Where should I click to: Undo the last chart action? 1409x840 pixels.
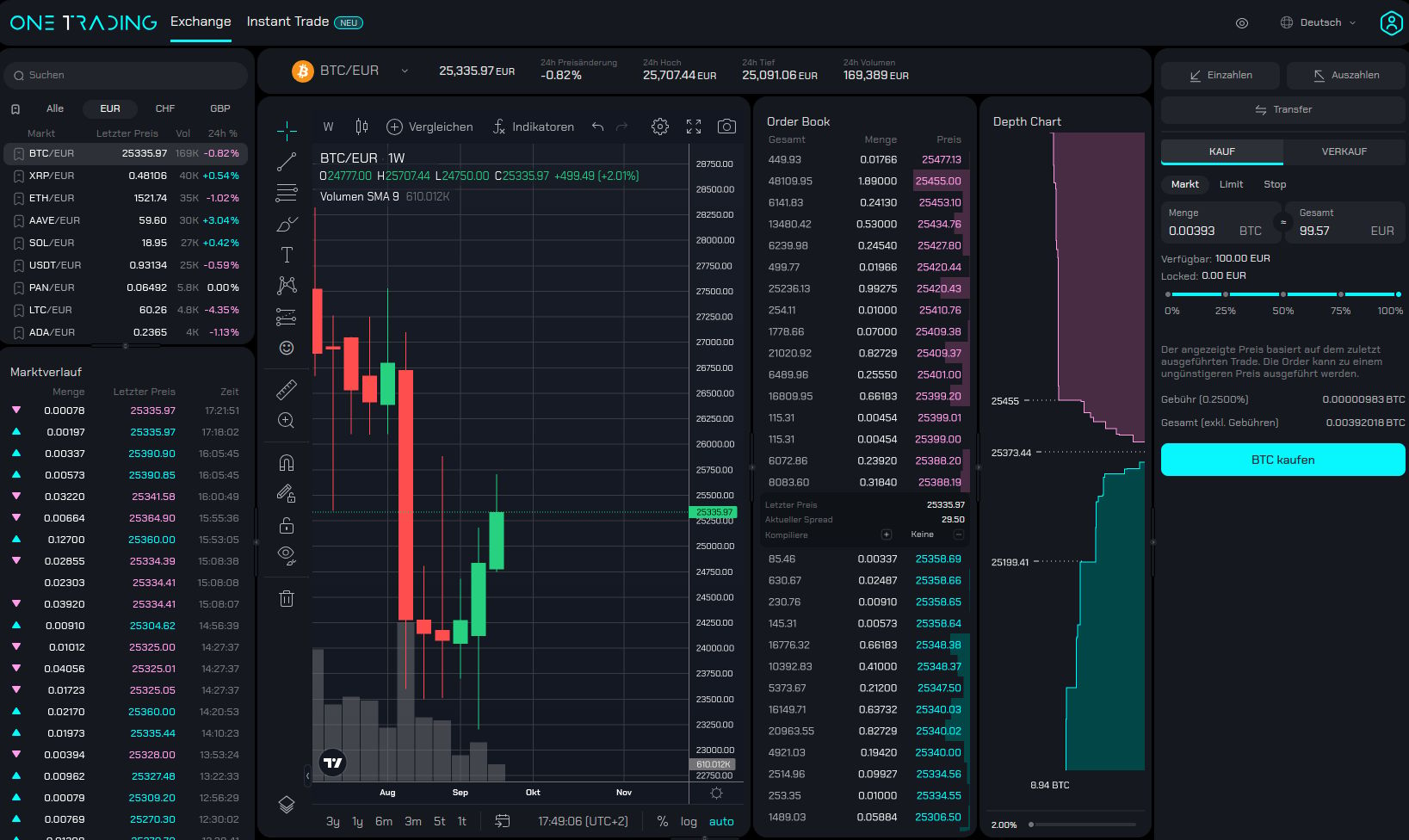point(597,127)
